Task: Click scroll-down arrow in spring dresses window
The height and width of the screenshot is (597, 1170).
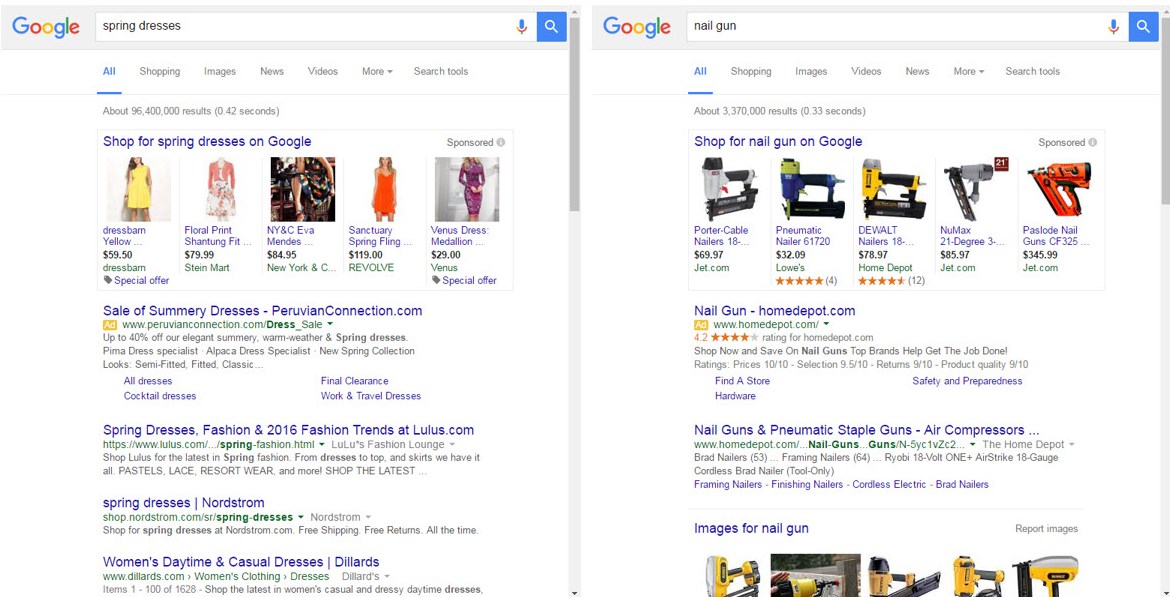Action: pyautogui.click(x=575, y=592)
